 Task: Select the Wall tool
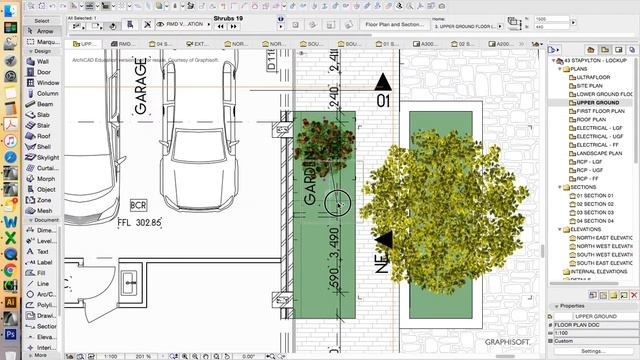coord(42,61)
